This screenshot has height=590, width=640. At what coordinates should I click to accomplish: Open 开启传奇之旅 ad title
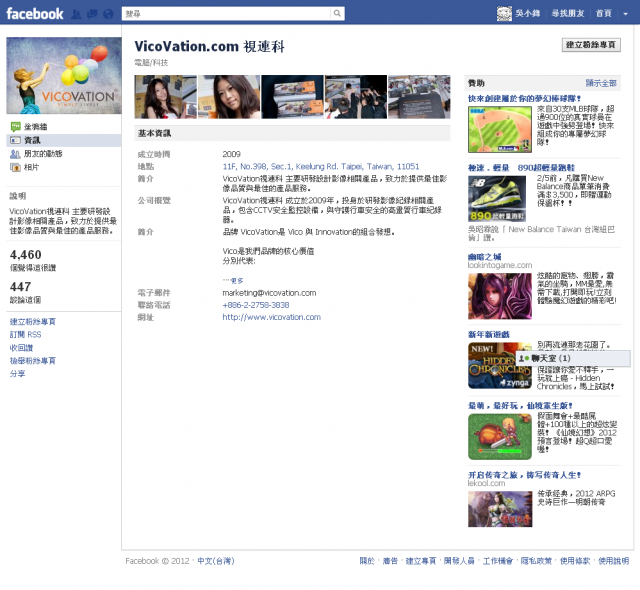tap(524, 475)
